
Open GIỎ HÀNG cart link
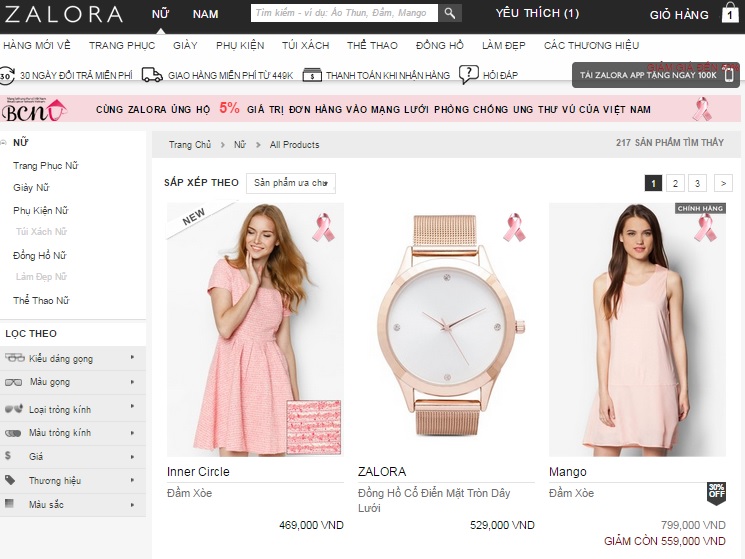pos(679,15)
